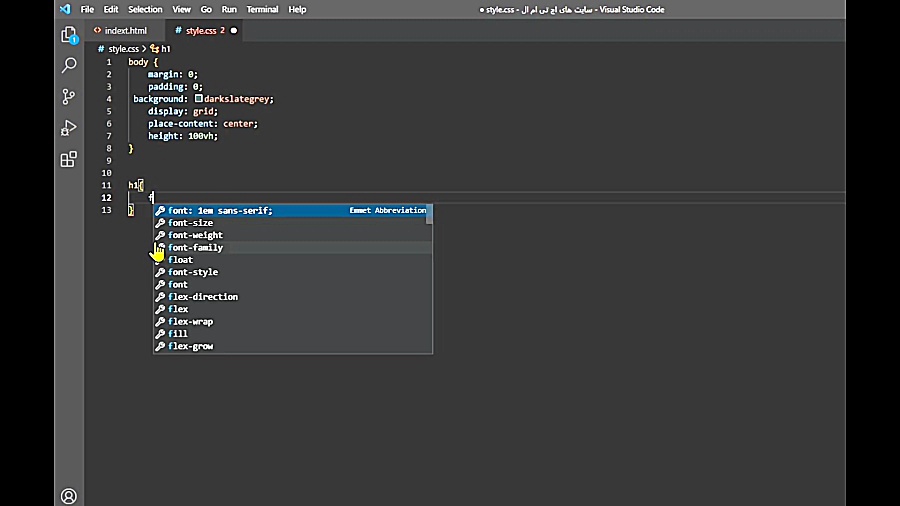
Task: Place cursor on 'margin: 0;' line
Action: pos(173,74)
